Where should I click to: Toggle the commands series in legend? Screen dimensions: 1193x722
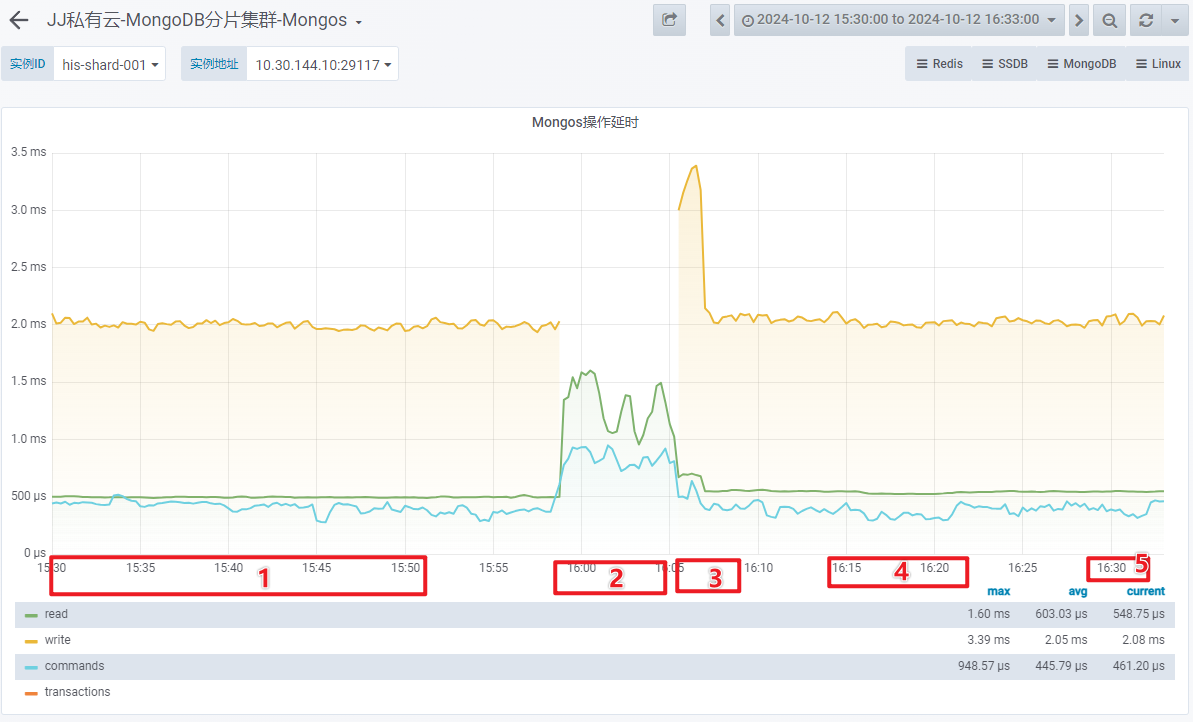pyautogui.click(x=74, y=666)
